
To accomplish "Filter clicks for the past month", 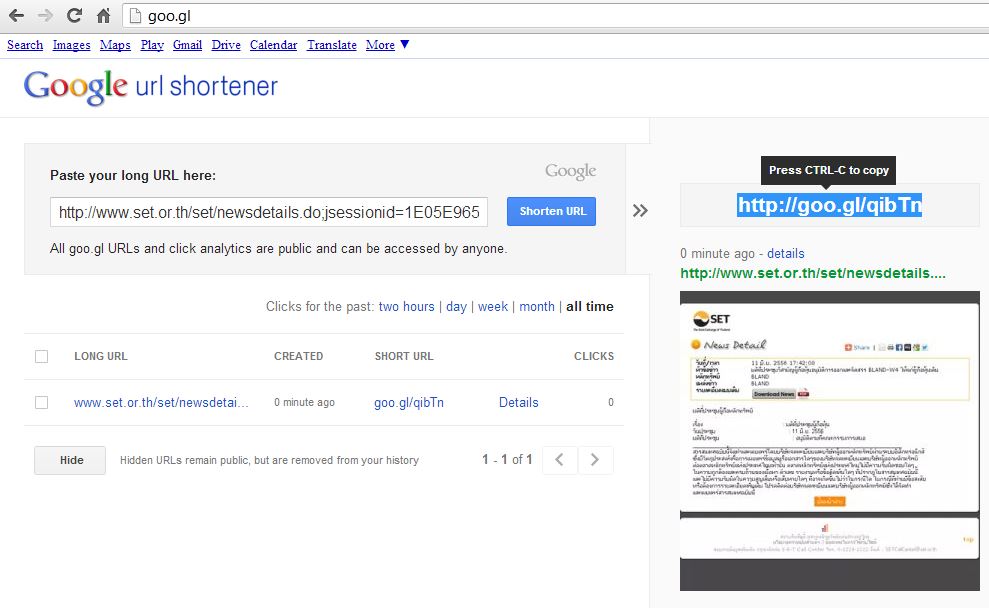I will coord(537,307).
